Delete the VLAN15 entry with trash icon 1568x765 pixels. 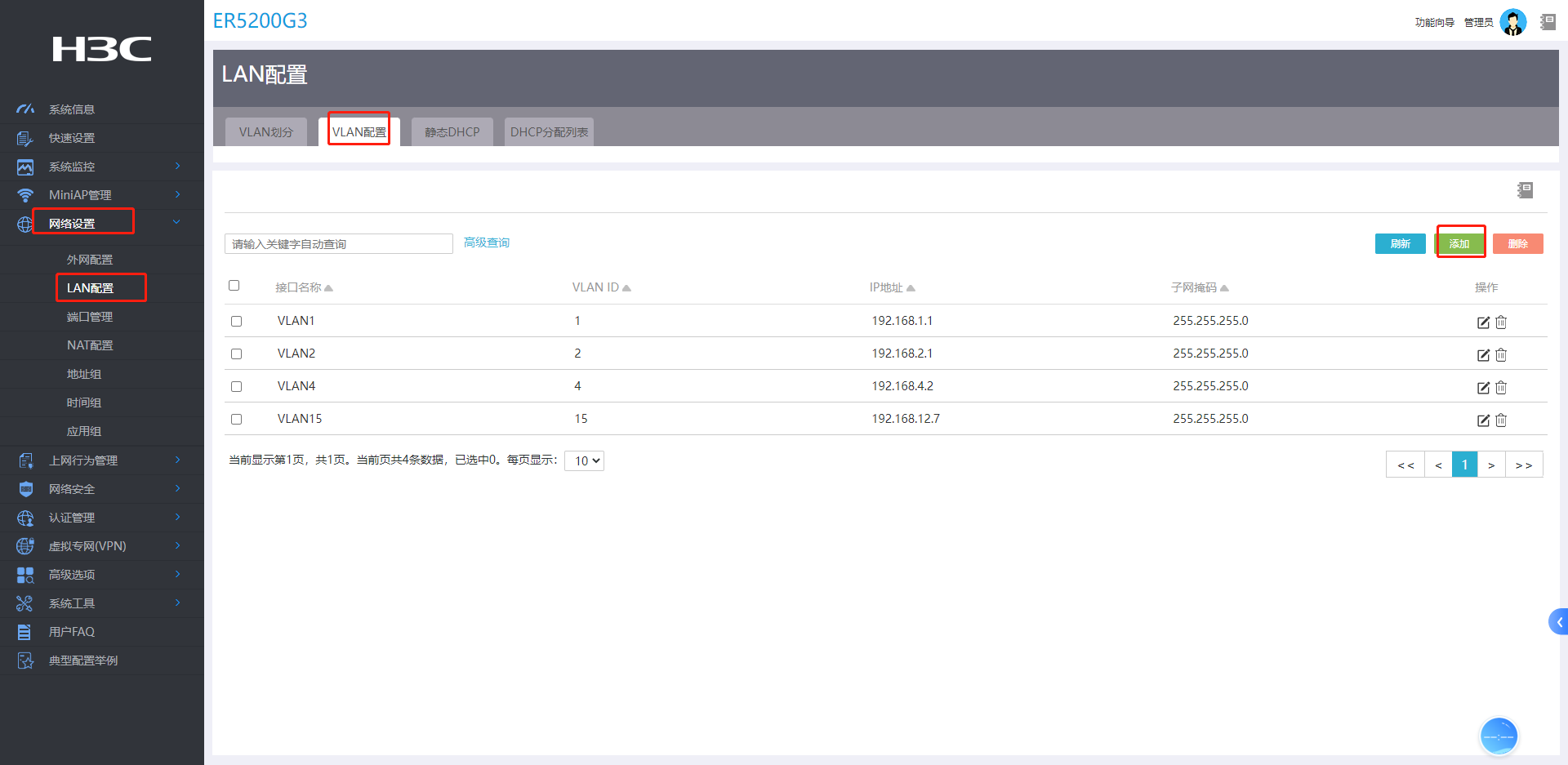[x=1501, y=420]
